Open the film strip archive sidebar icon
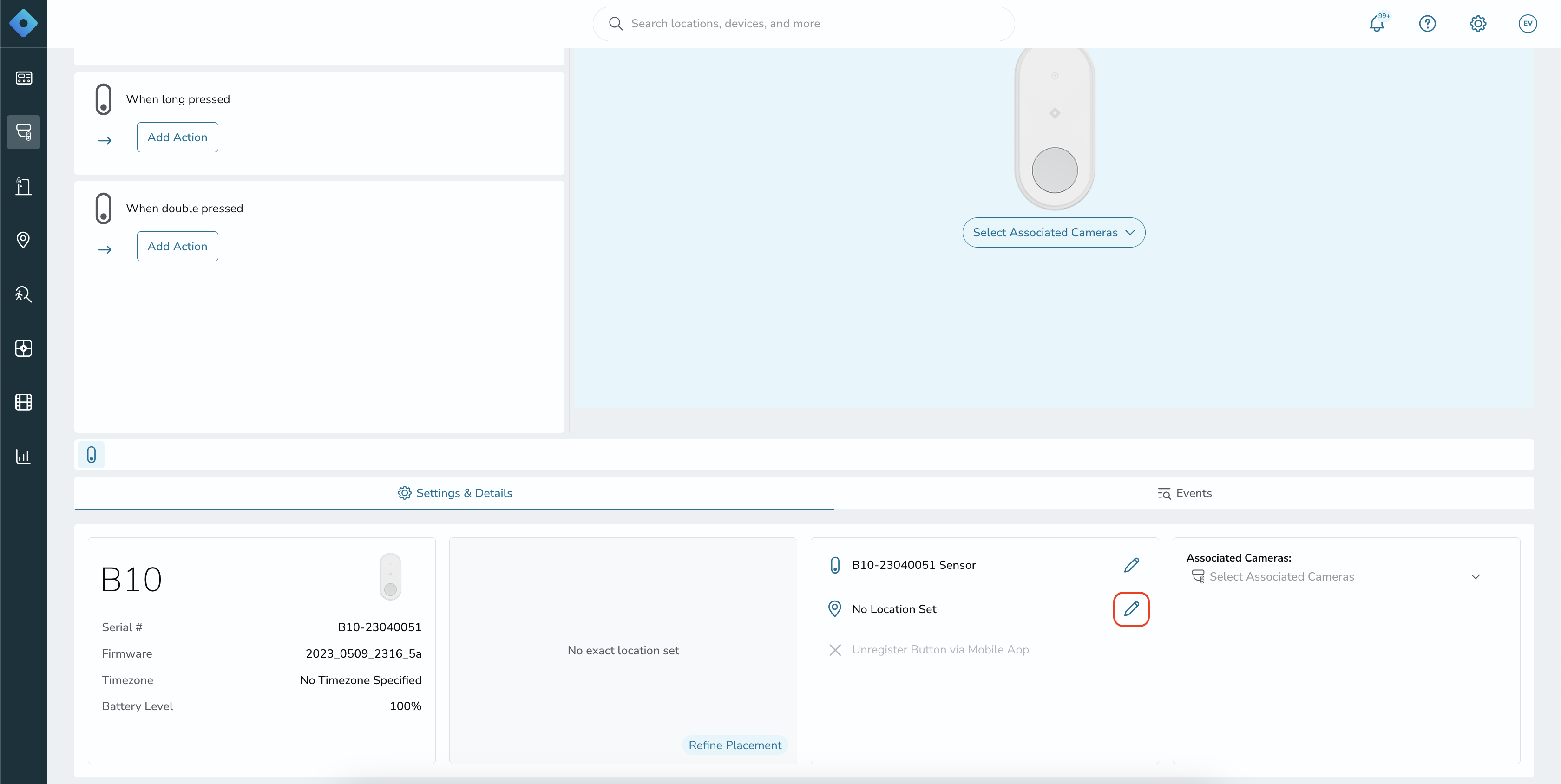Image resolution: width=1561 pixels, height=784 pixels. (24, 402)
